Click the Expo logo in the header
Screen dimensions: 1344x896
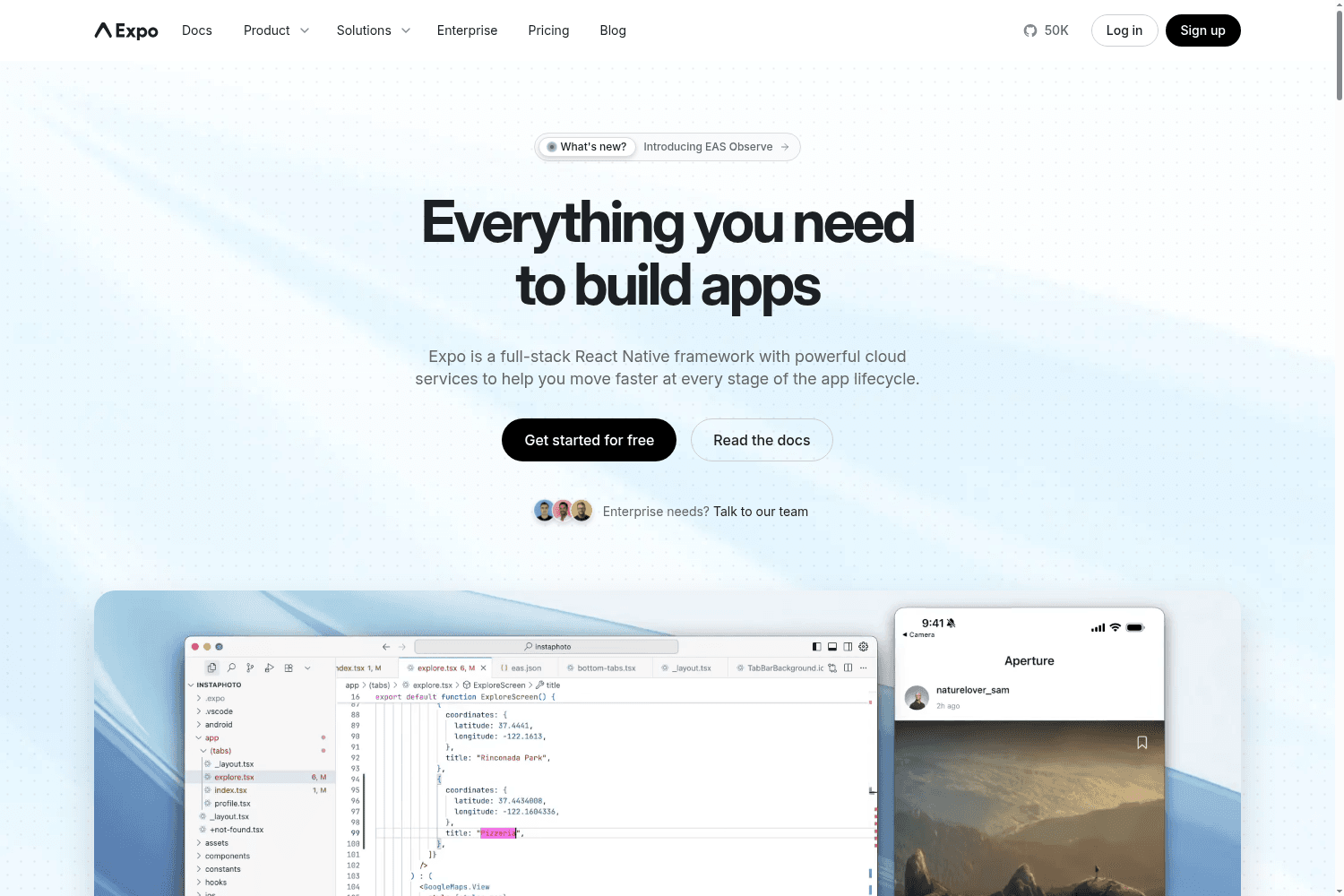[126, 30]
